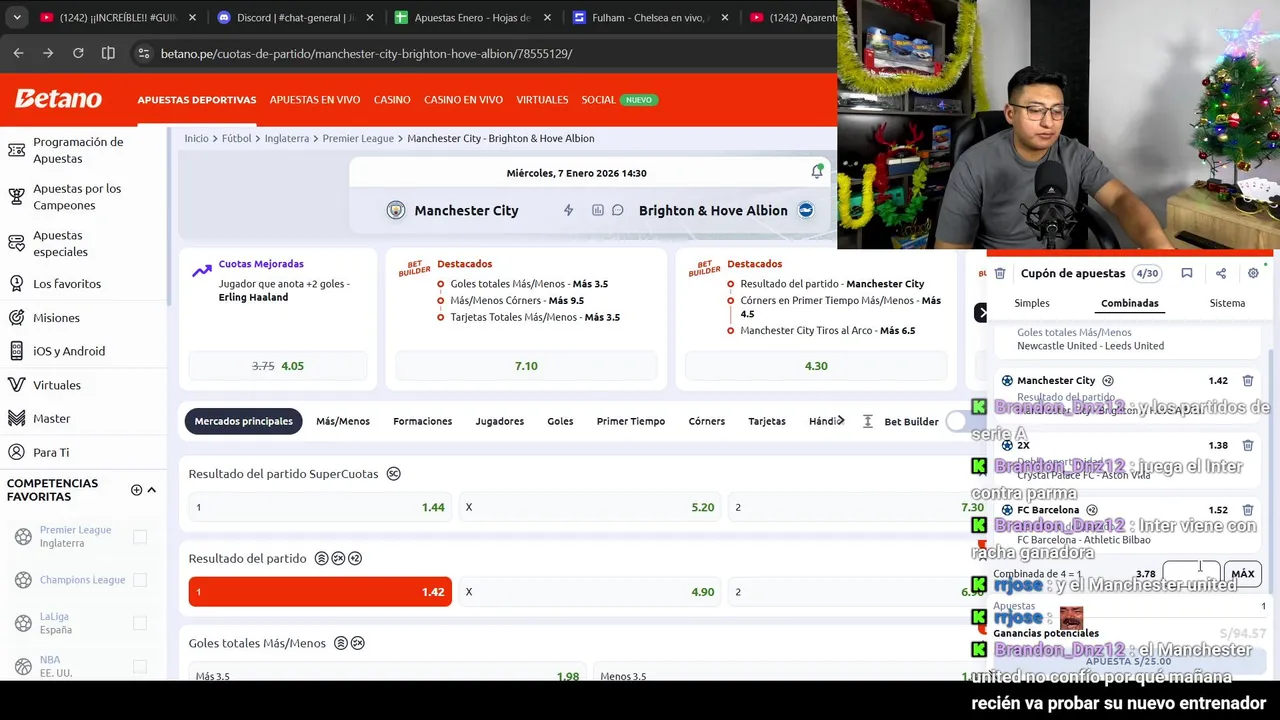Image resolution: width=1280 pixels, height=720 pixels.
Task: Open the Casino menu item
Action: point(392,100)
